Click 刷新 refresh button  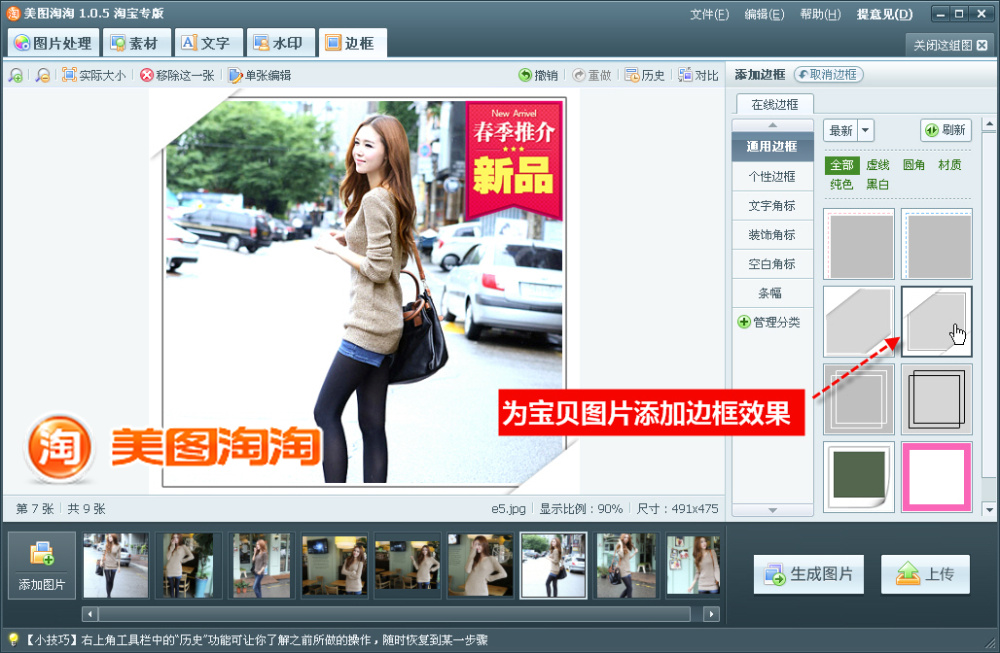click(x=945, y=130)
